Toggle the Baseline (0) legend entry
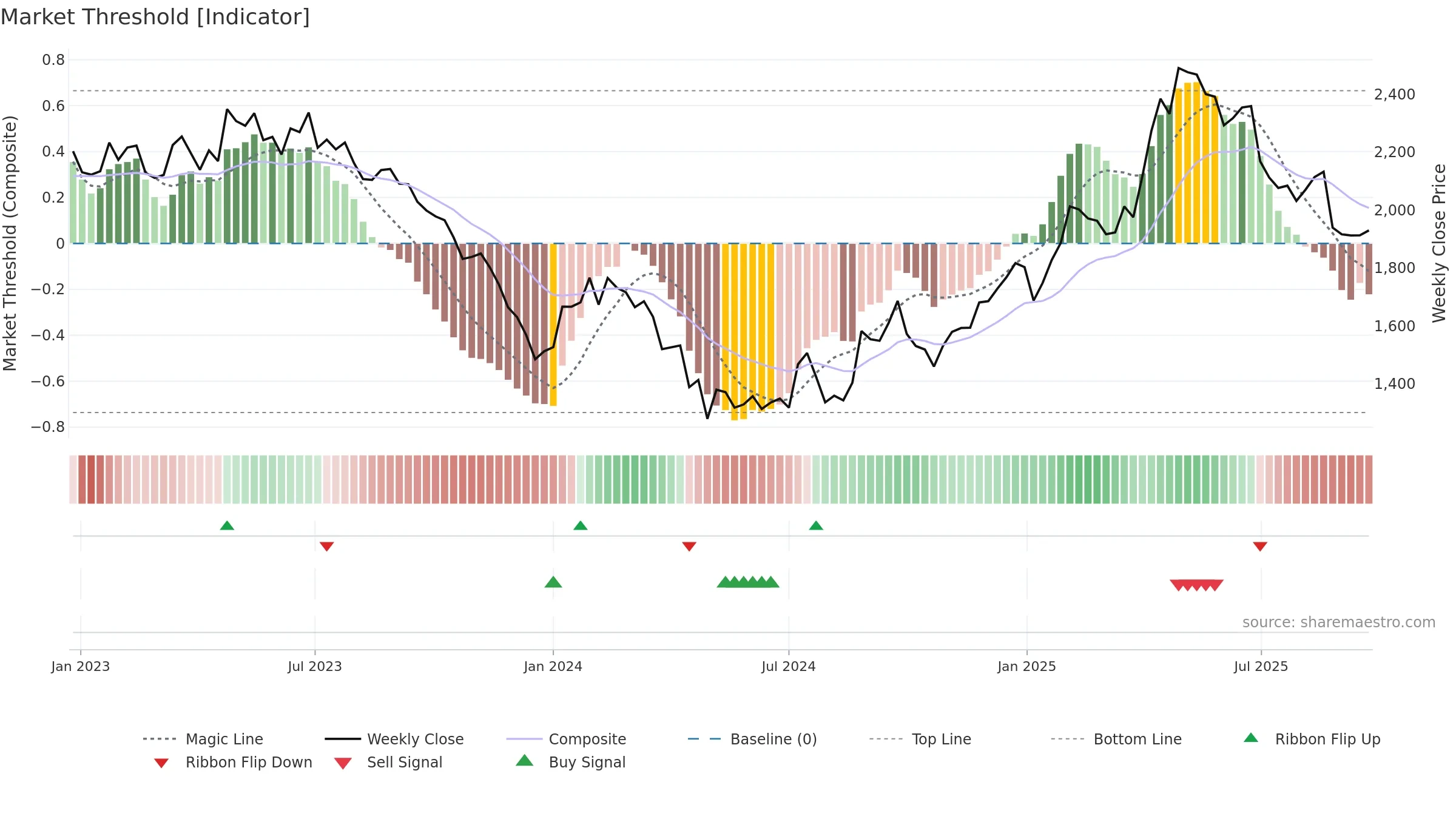This screenshot has width=1456, height=819. pyautogui.click(x=752, y=739)
